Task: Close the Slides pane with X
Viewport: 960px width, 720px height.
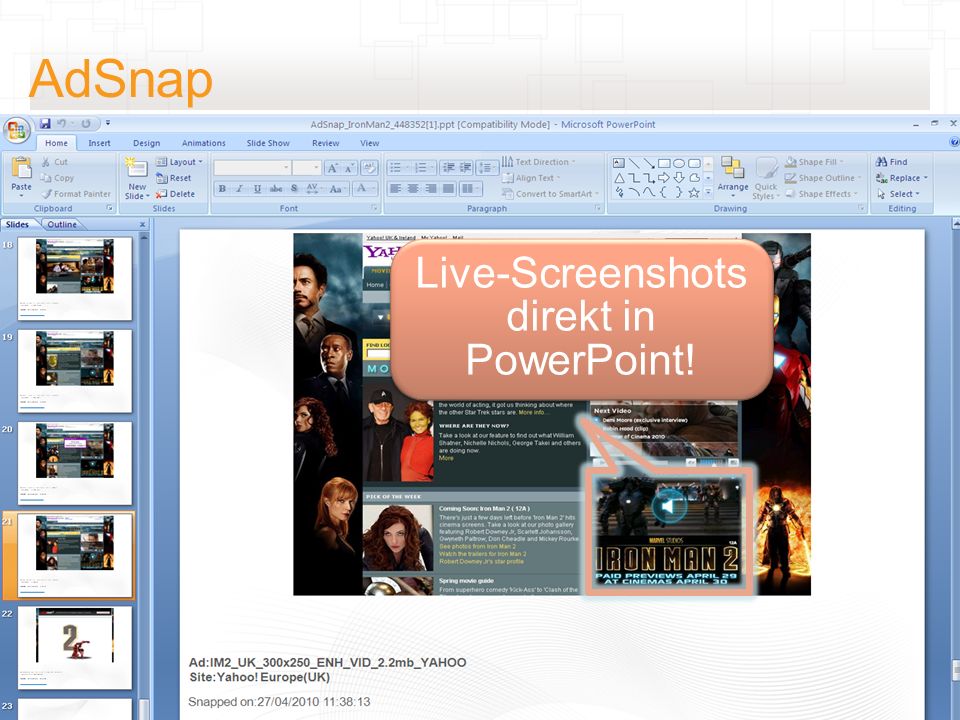Action: (142, 225)
